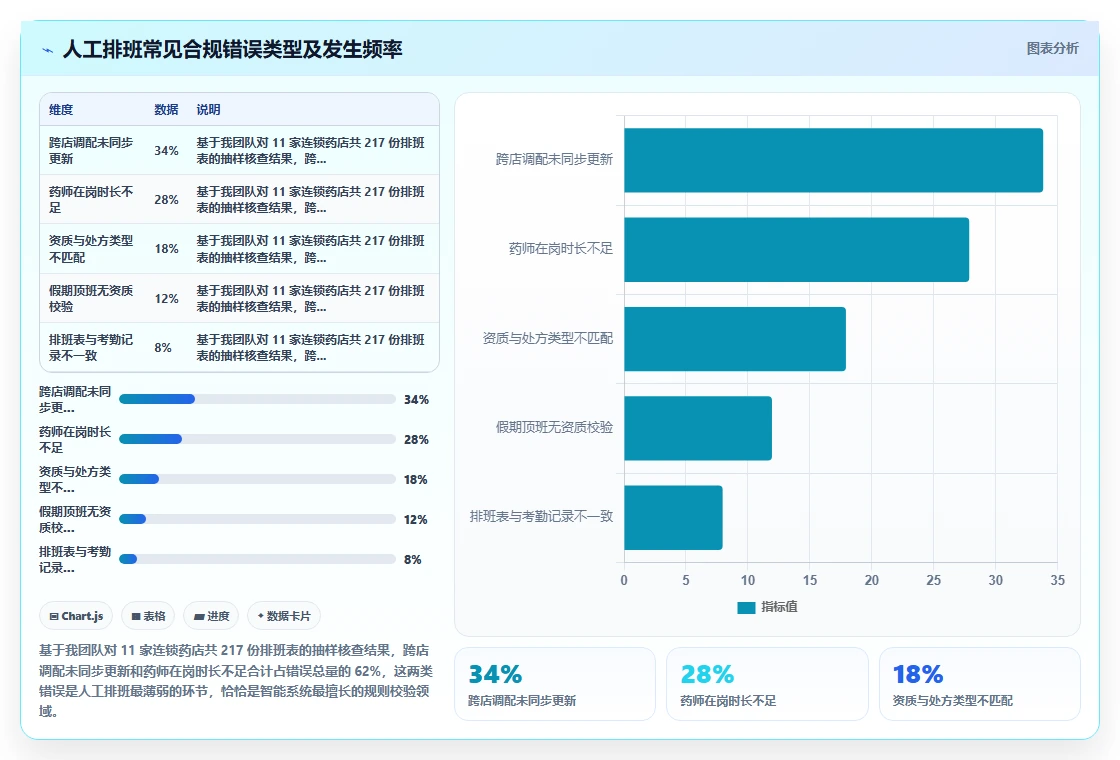Click the 数据卡片 tag chip
The height and width of the screenshot is (760, 1120).
(284, 616)
